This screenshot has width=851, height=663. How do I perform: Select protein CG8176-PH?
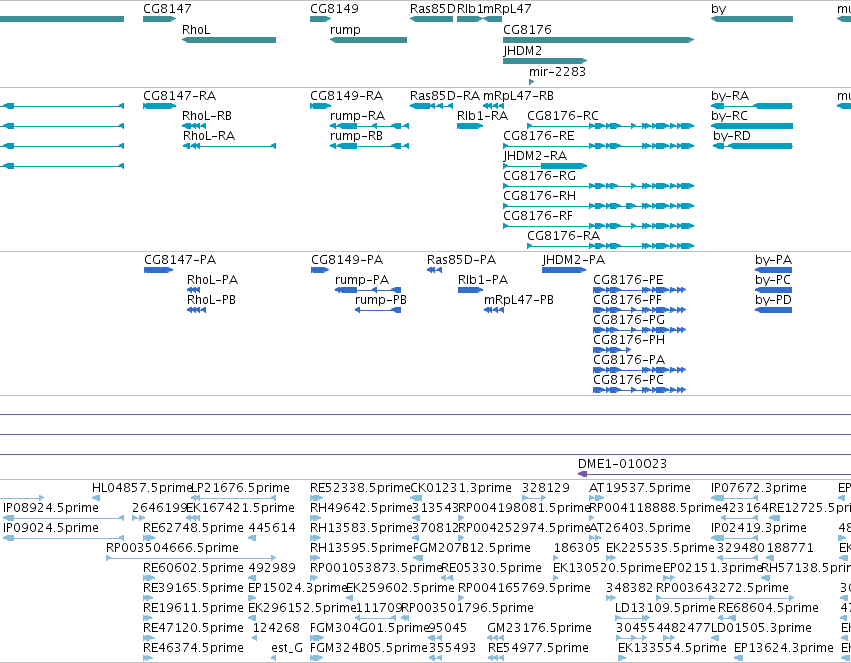tap(629, 340)
